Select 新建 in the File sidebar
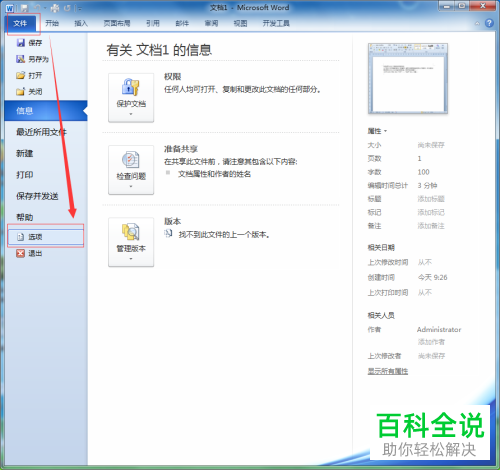Image resolution: width=500 pixels, height=470 pixels. pyautogui.click(x=25, y=153)
